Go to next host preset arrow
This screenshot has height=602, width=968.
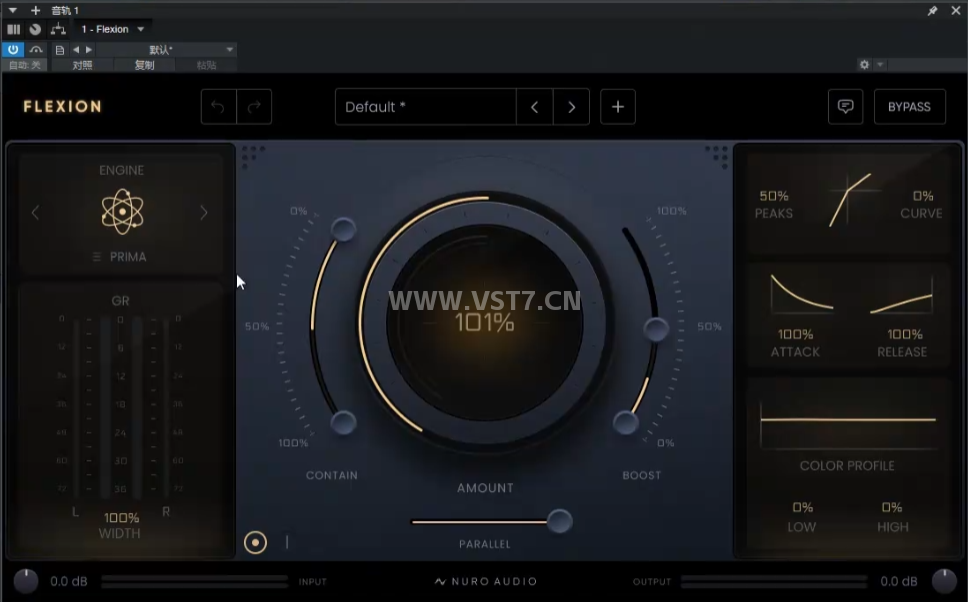(89, 49)
